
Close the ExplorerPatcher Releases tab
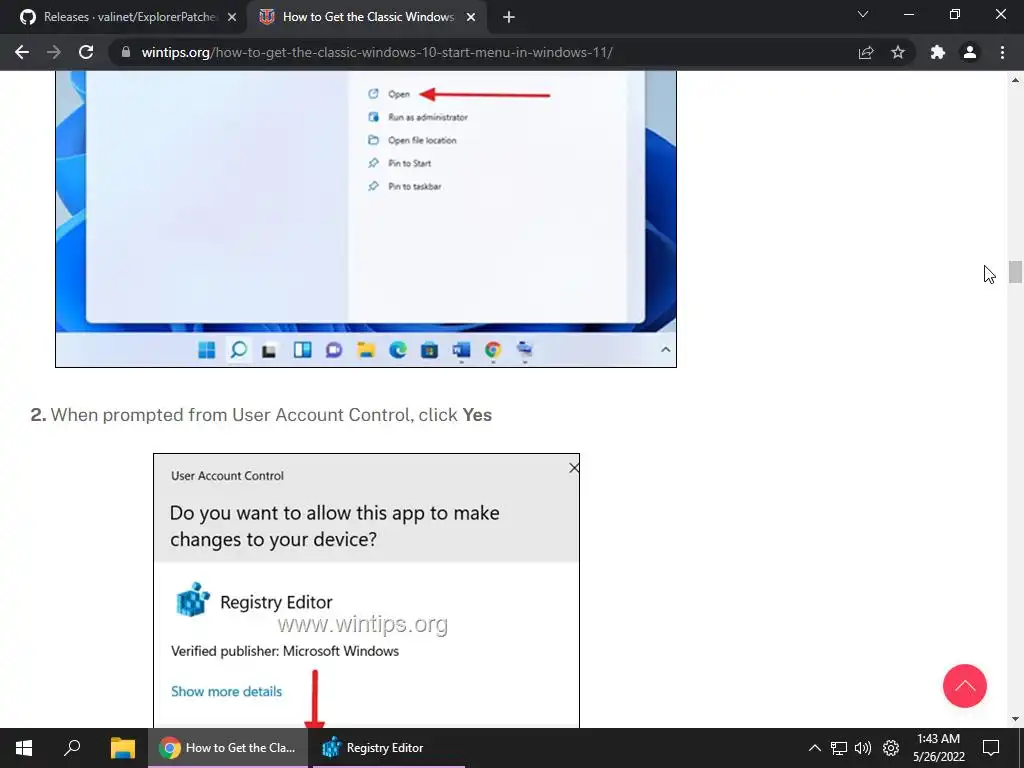232,18
